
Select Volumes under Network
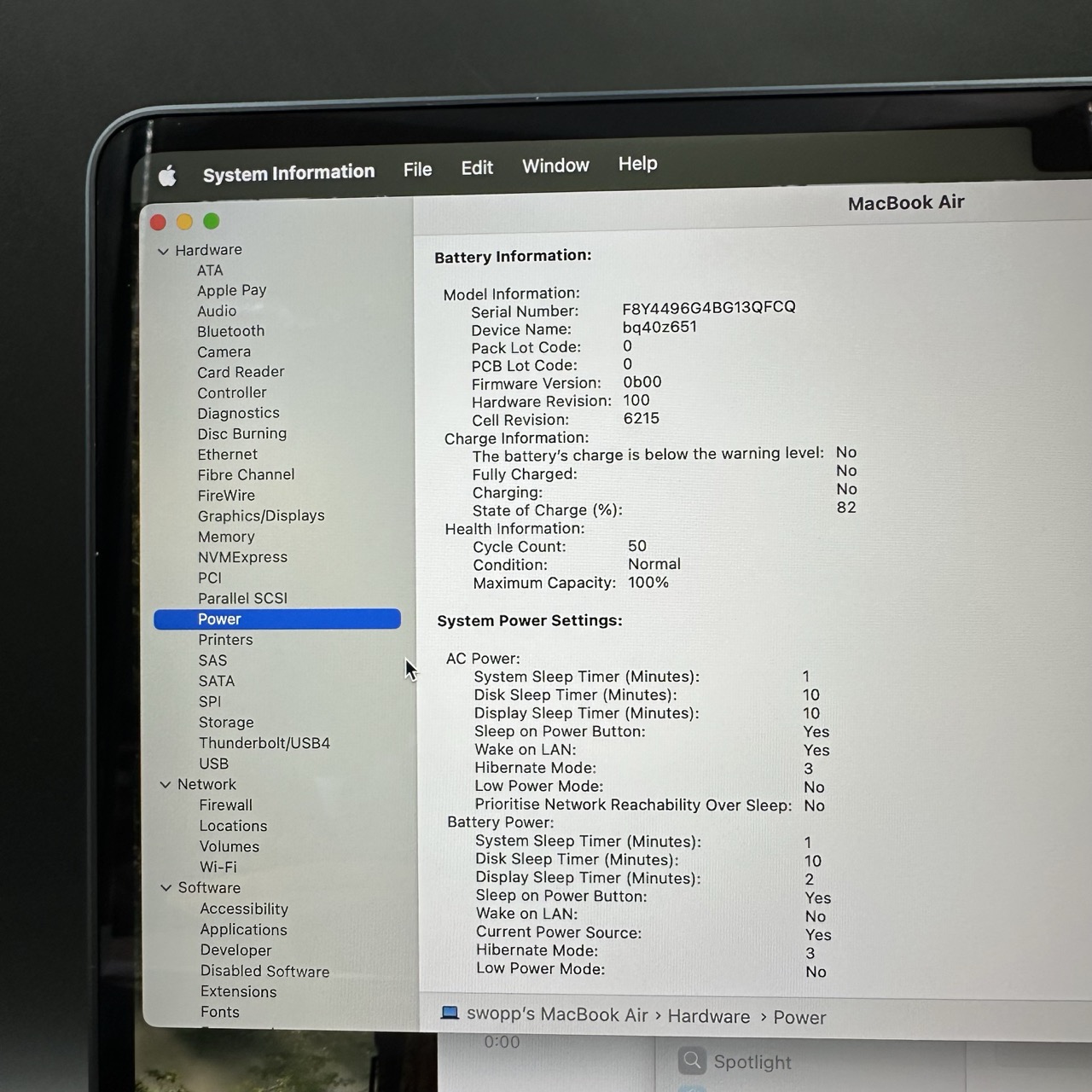pos(229,846)
